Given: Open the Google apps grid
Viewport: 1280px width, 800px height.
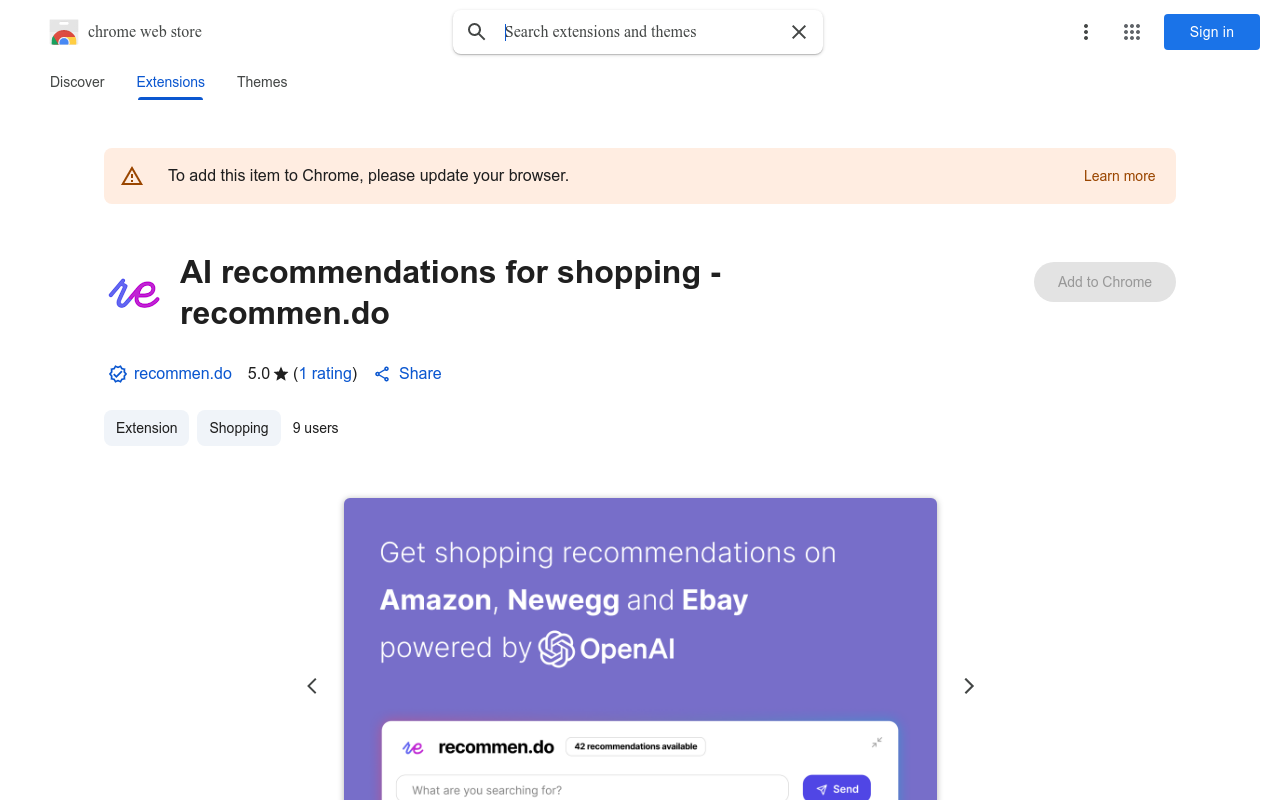Looking at the screenshot, I should [1131, 32].
